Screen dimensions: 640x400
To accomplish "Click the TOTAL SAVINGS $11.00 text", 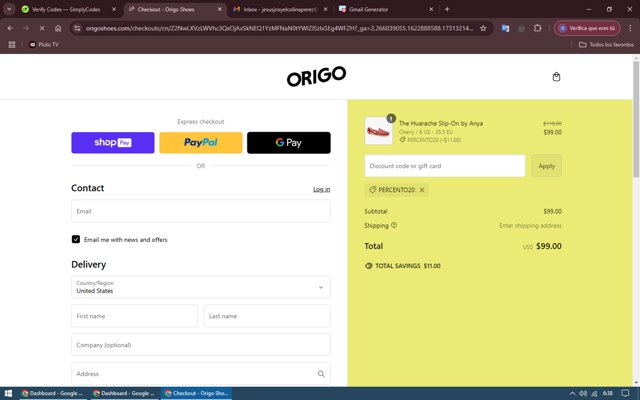I will 408,266.
